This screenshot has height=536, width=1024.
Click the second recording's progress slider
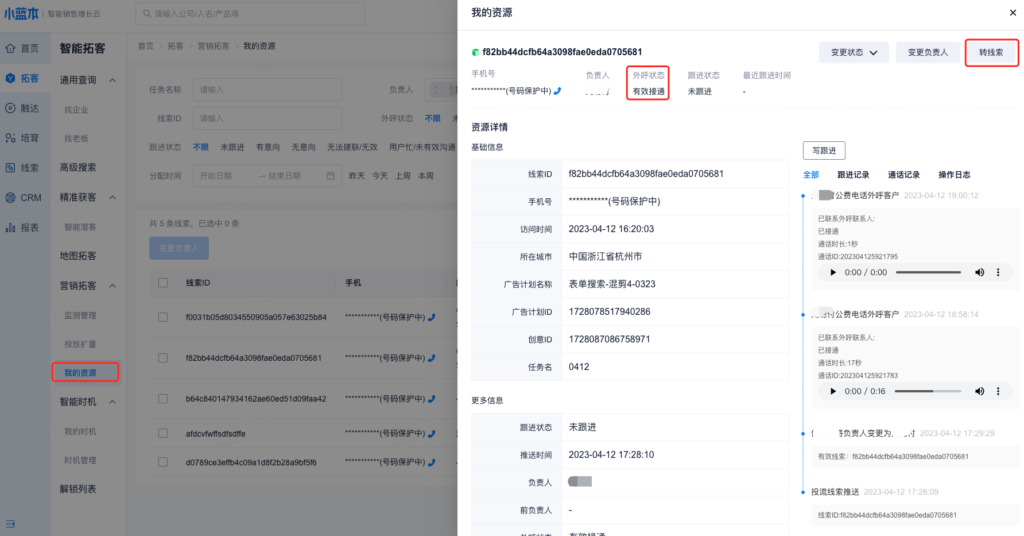[928, 392]
